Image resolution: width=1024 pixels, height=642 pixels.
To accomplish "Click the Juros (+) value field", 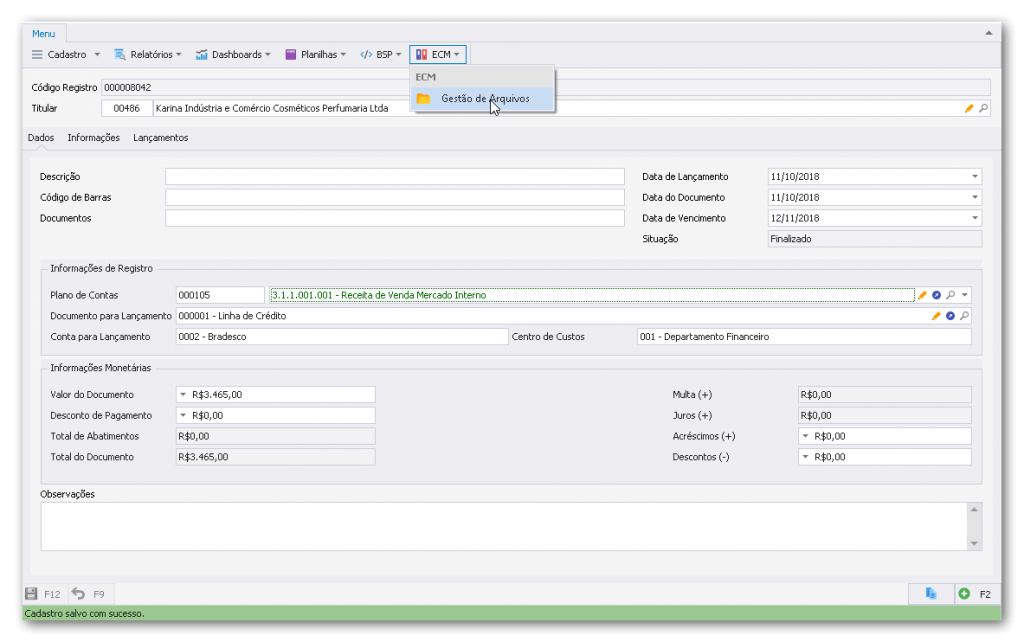I will 884,415.
